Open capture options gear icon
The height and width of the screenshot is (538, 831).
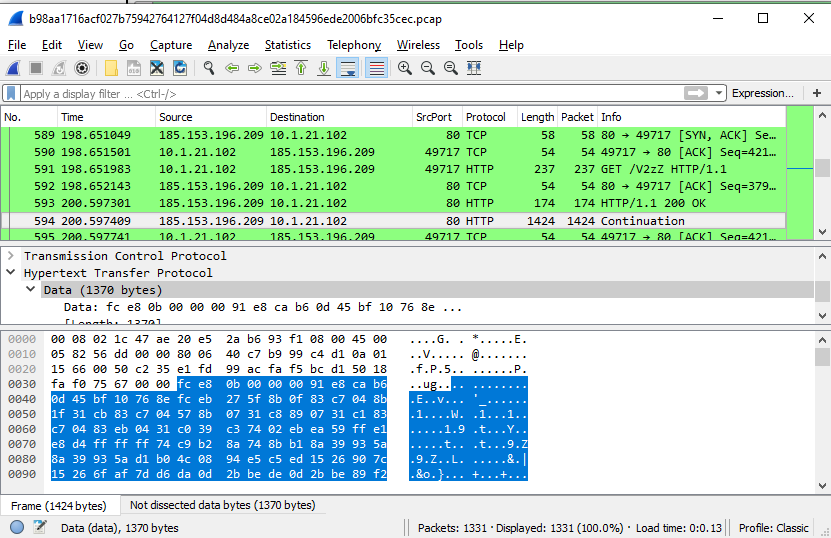tap(82, 68)
